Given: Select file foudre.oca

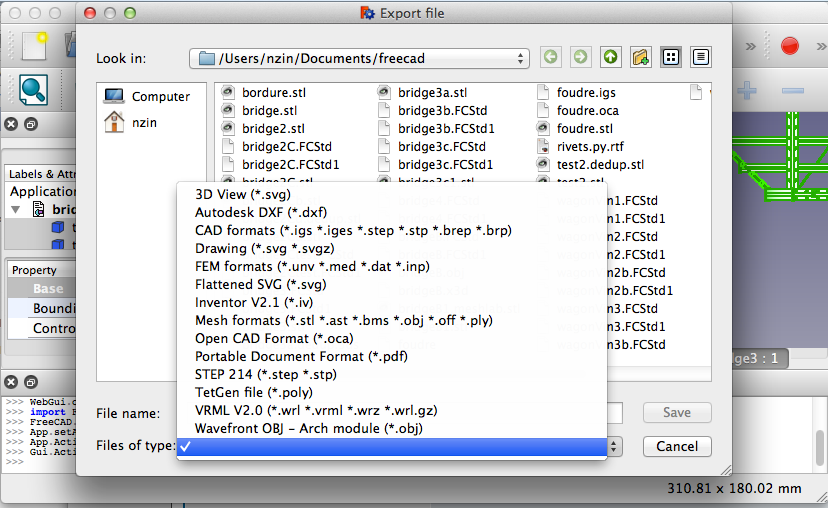Looking at the screenshot, I should [x=578, y=110].
